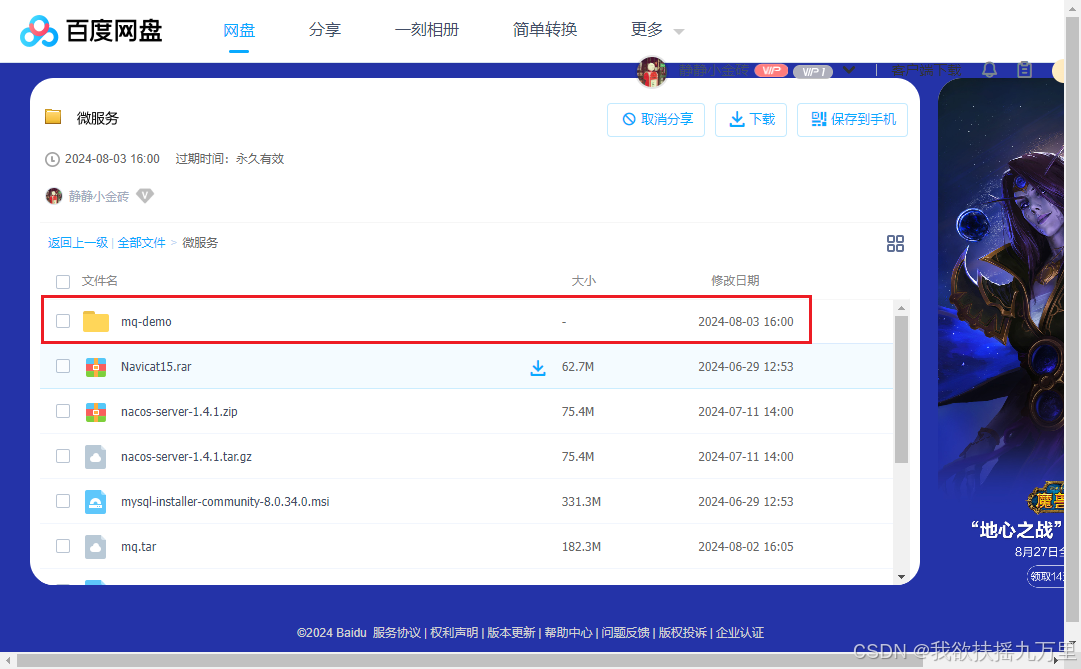The height and width of the screenshot is (669, 1081).
Task: Open 帮助中心 footer link
Action: (x=568, y=632)
